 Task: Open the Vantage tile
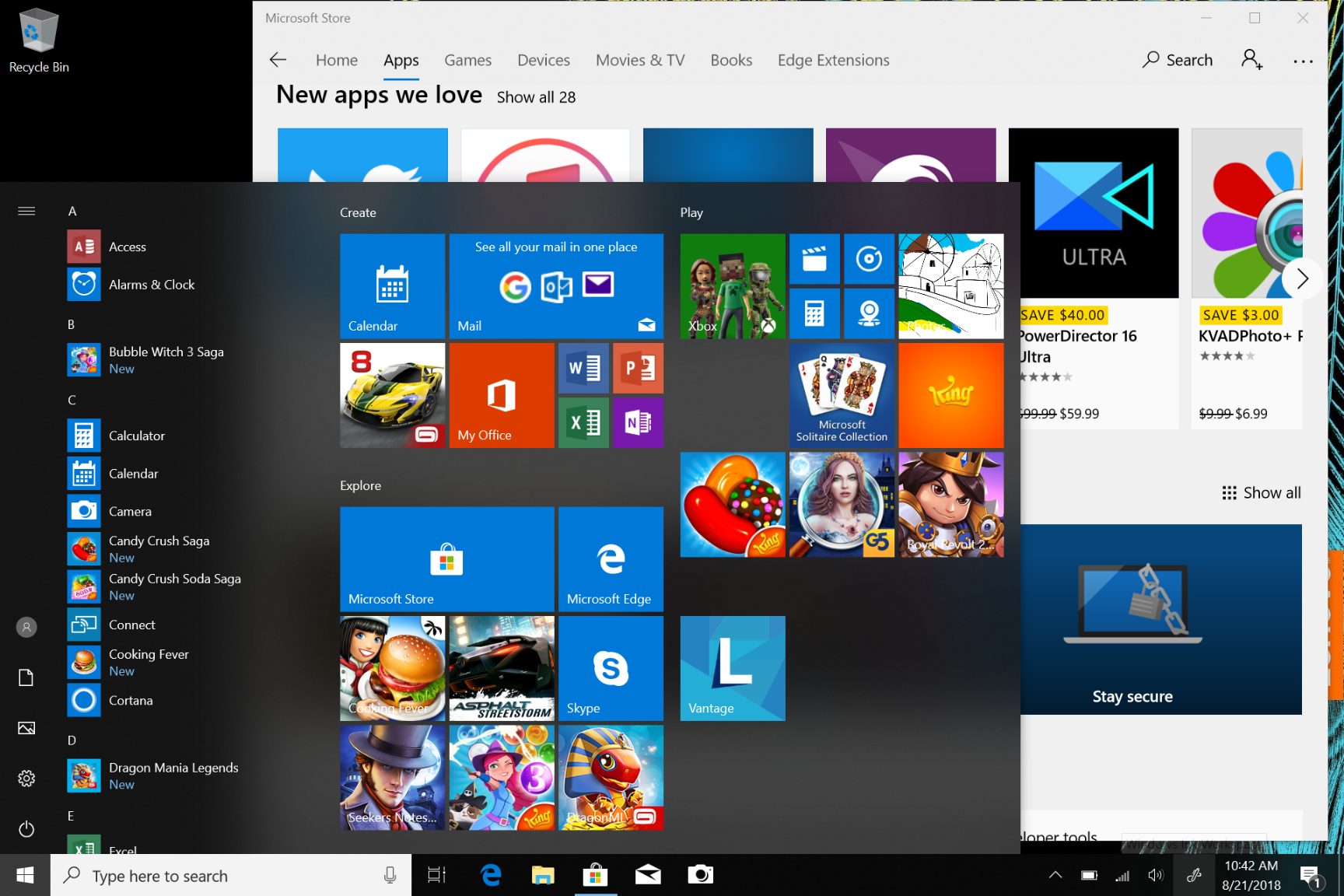tap(733, 668)
